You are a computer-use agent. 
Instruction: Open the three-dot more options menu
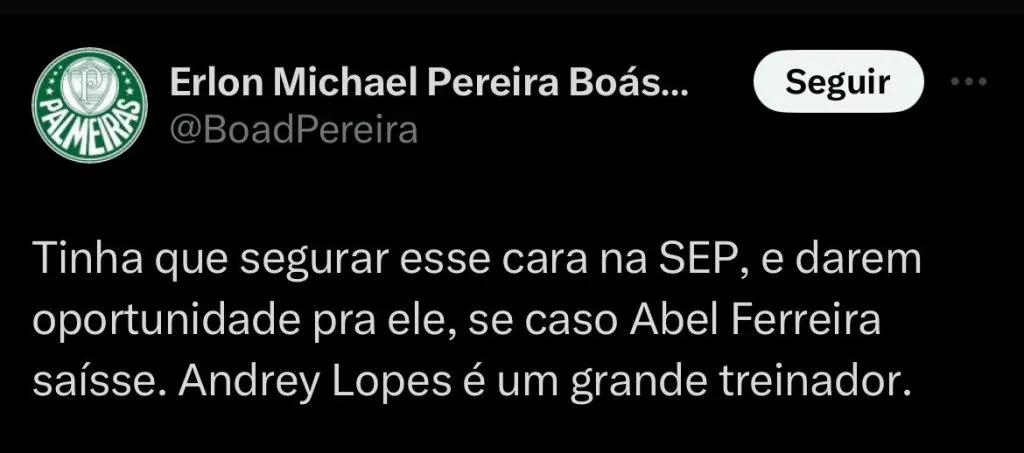(x=969, y=84)
